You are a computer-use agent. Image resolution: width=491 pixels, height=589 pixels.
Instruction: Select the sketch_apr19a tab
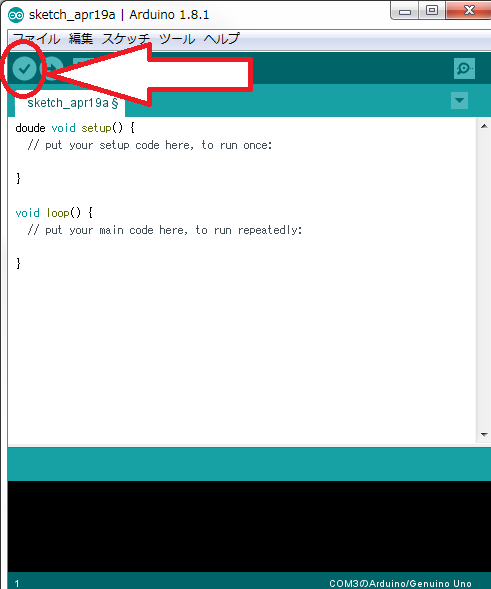70,103
